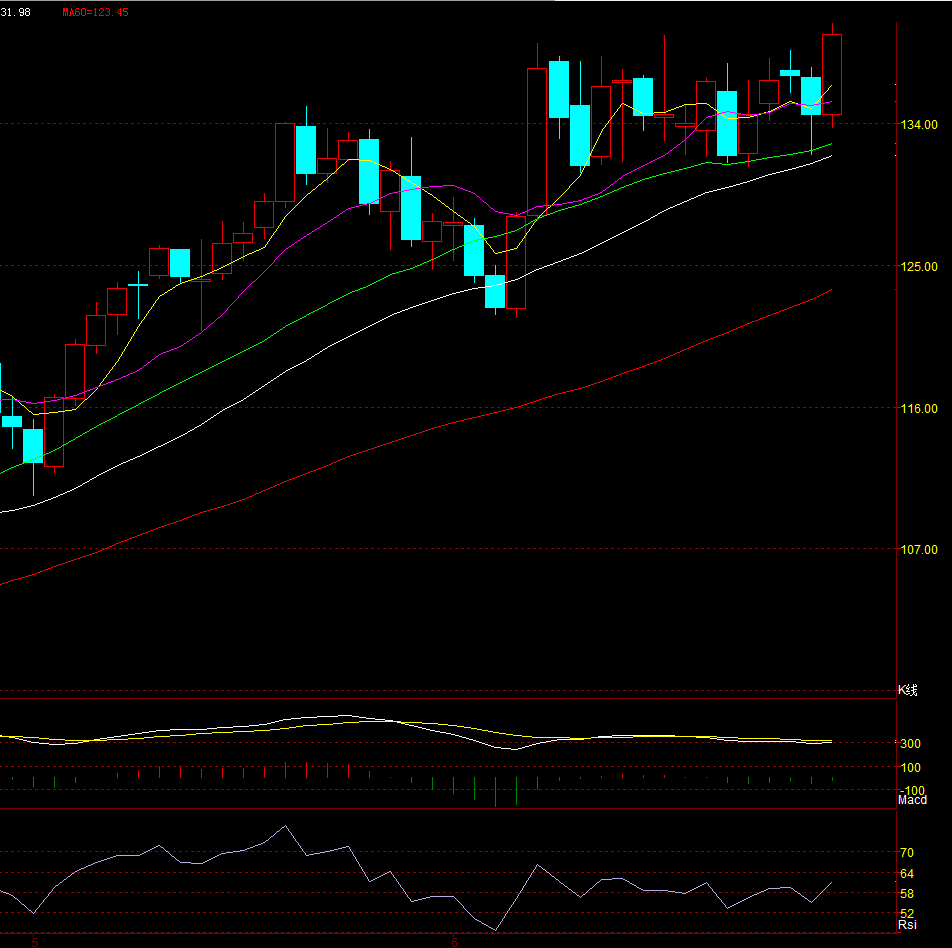
Task: Click the MA60=123.45 indicator label
Action: click(x=95, y=12)
